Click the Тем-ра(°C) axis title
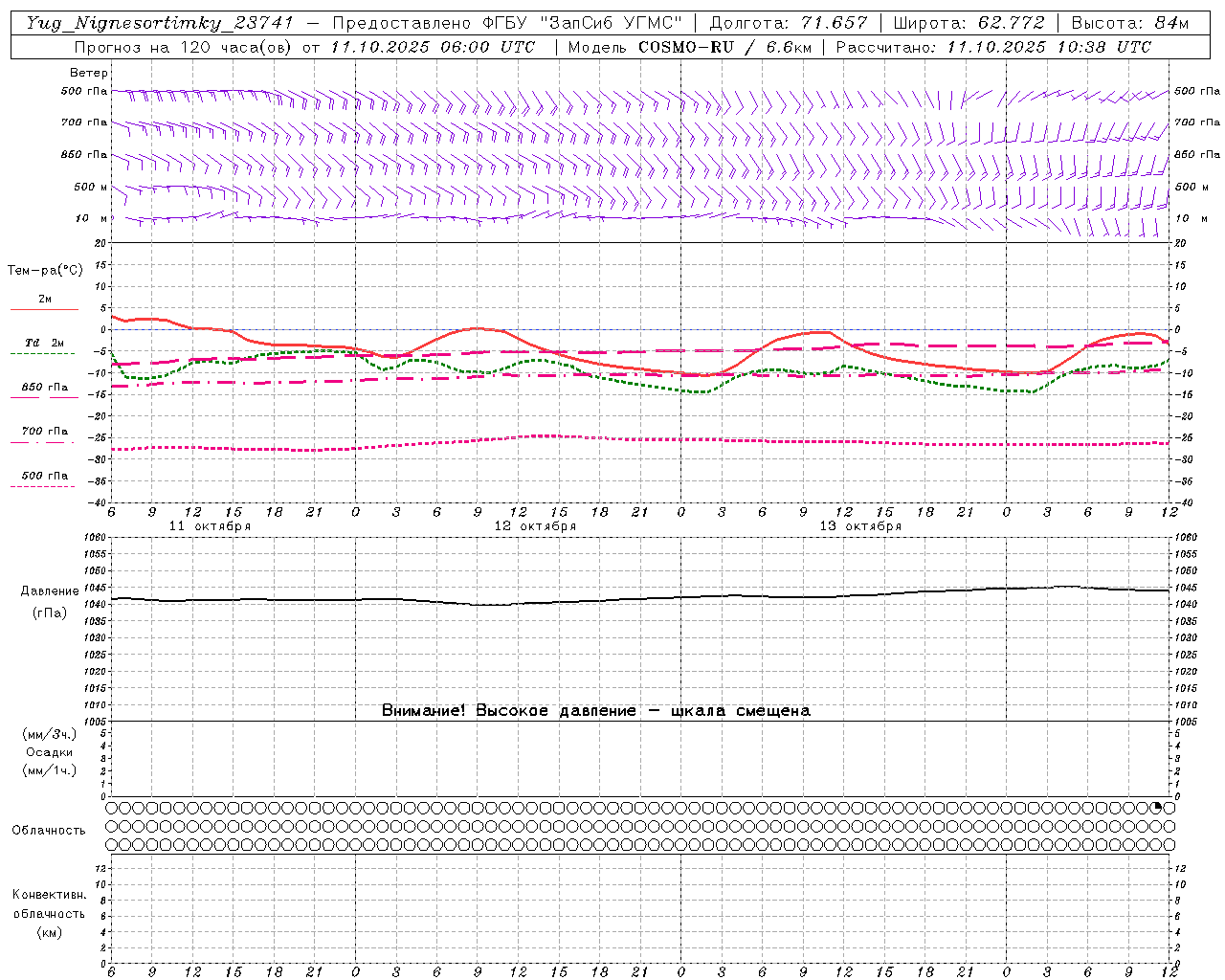Screen dimensions: 1225x980 (x=45, y=271)
